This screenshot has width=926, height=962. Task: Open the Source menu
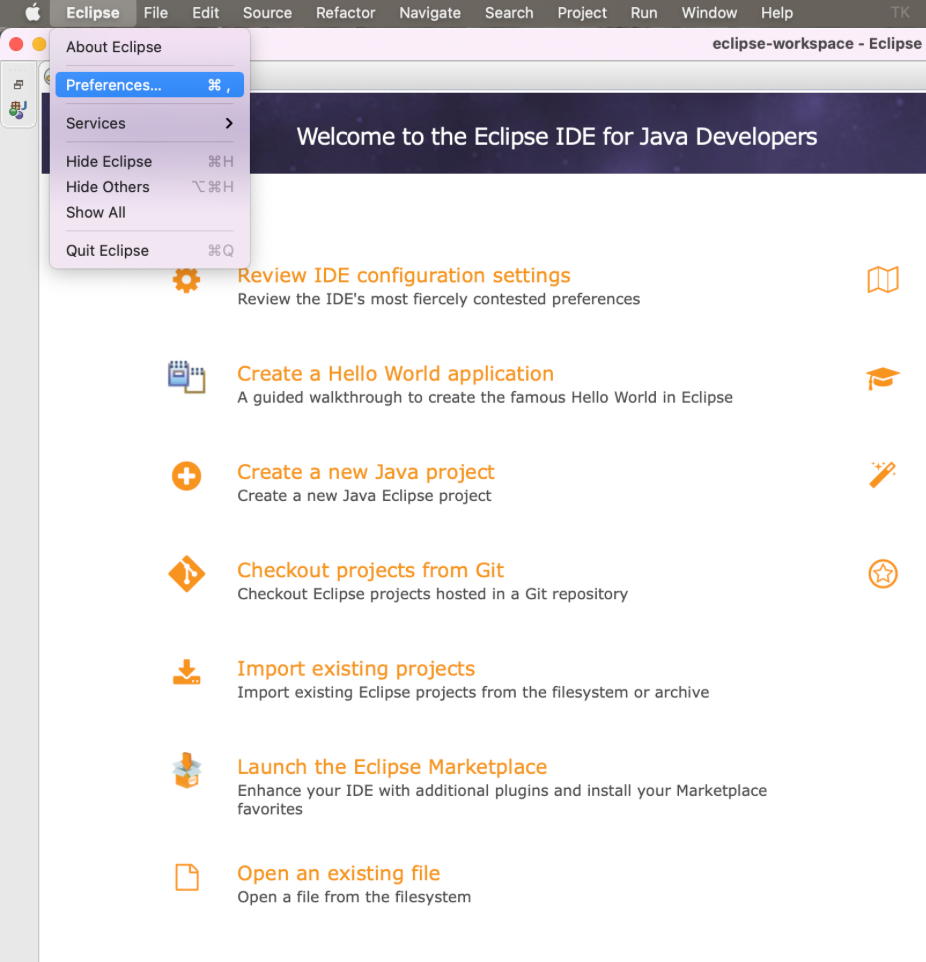[x=268, y=13]
